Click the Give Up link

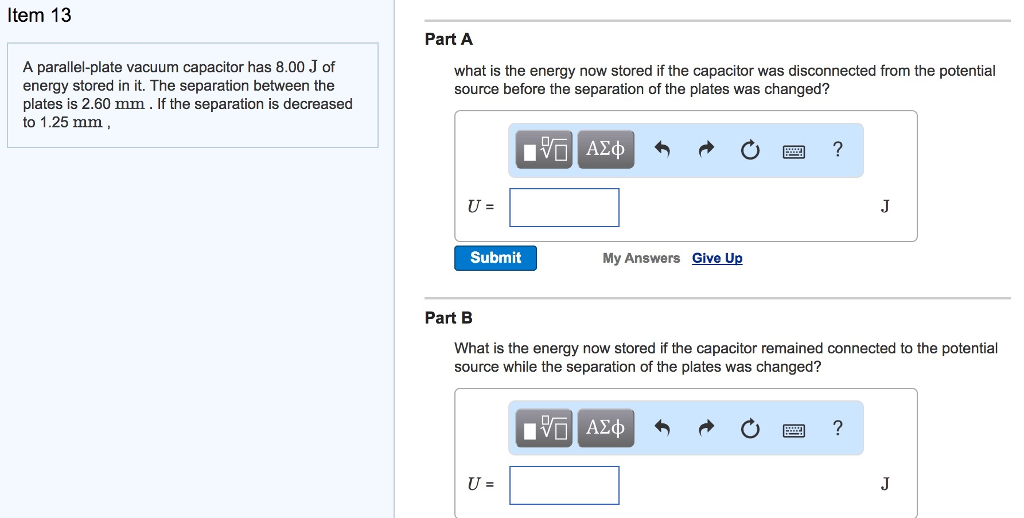pyautogui.click(x=717, y=258)
